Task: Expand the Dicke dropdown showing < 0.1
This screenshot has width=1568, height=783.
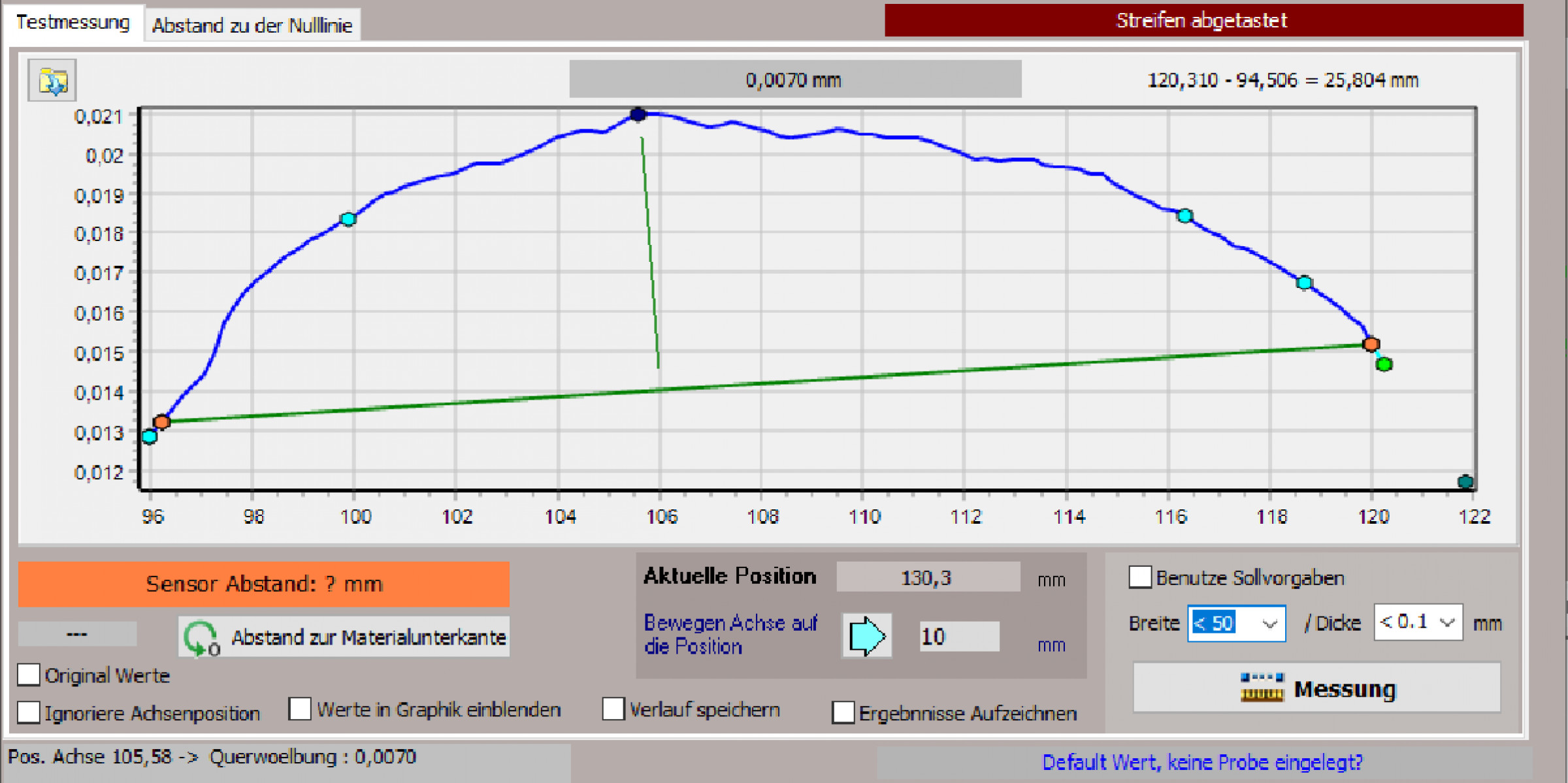Action: pyautogui.click(x=1447, y=622)
